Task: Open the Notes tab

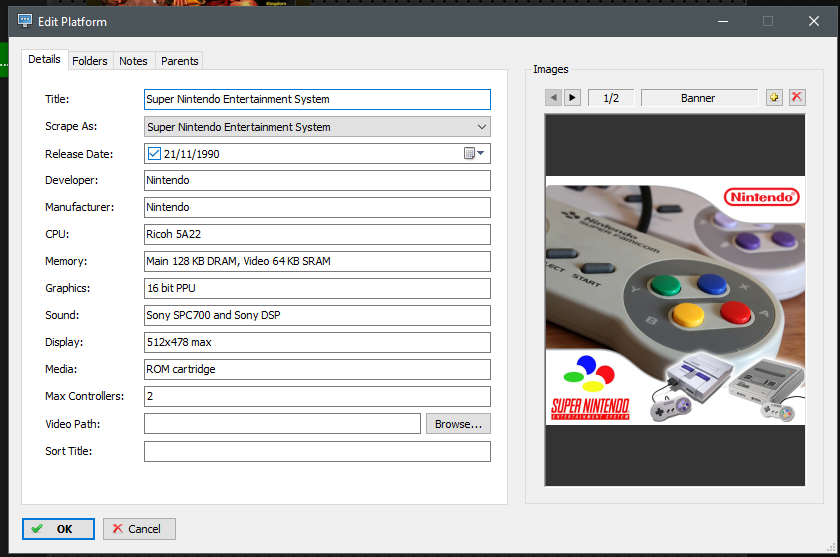Action: 133,61
